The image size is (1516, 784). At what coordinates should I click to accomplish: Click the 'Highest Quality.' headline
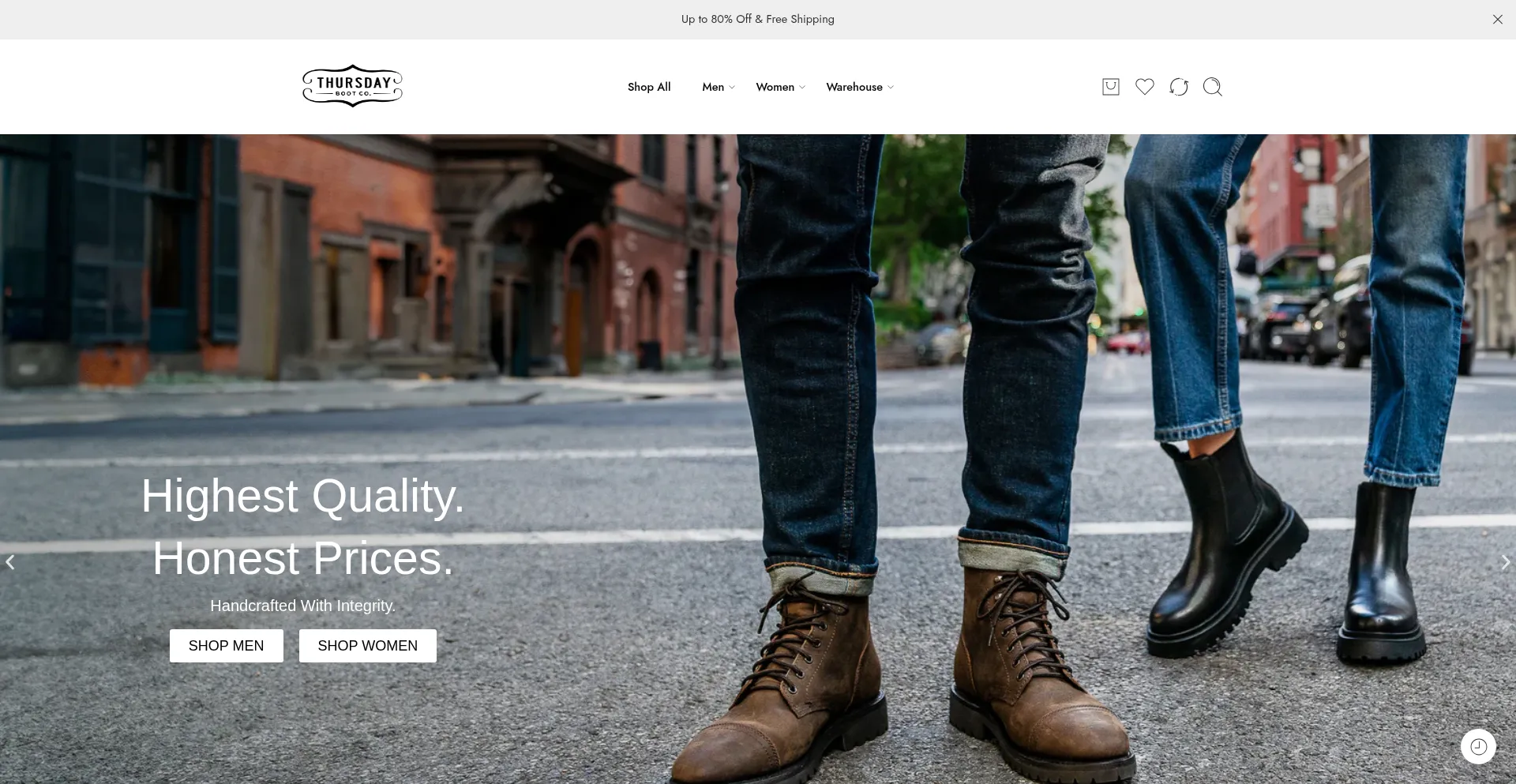coord(303,496)
